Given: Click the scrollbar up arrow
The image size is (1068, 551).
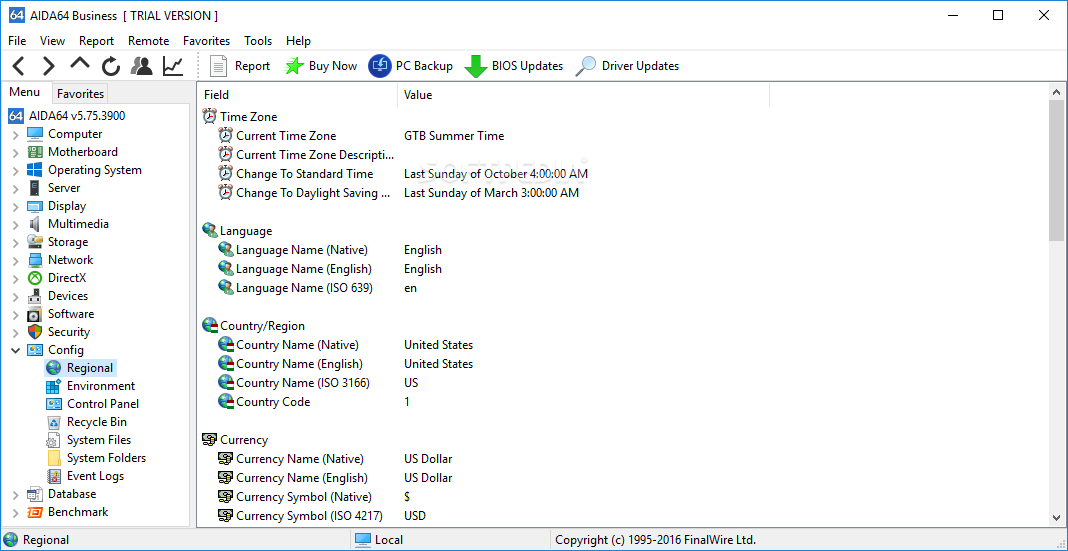Looking at the screenshot, I should [1056, 92].
